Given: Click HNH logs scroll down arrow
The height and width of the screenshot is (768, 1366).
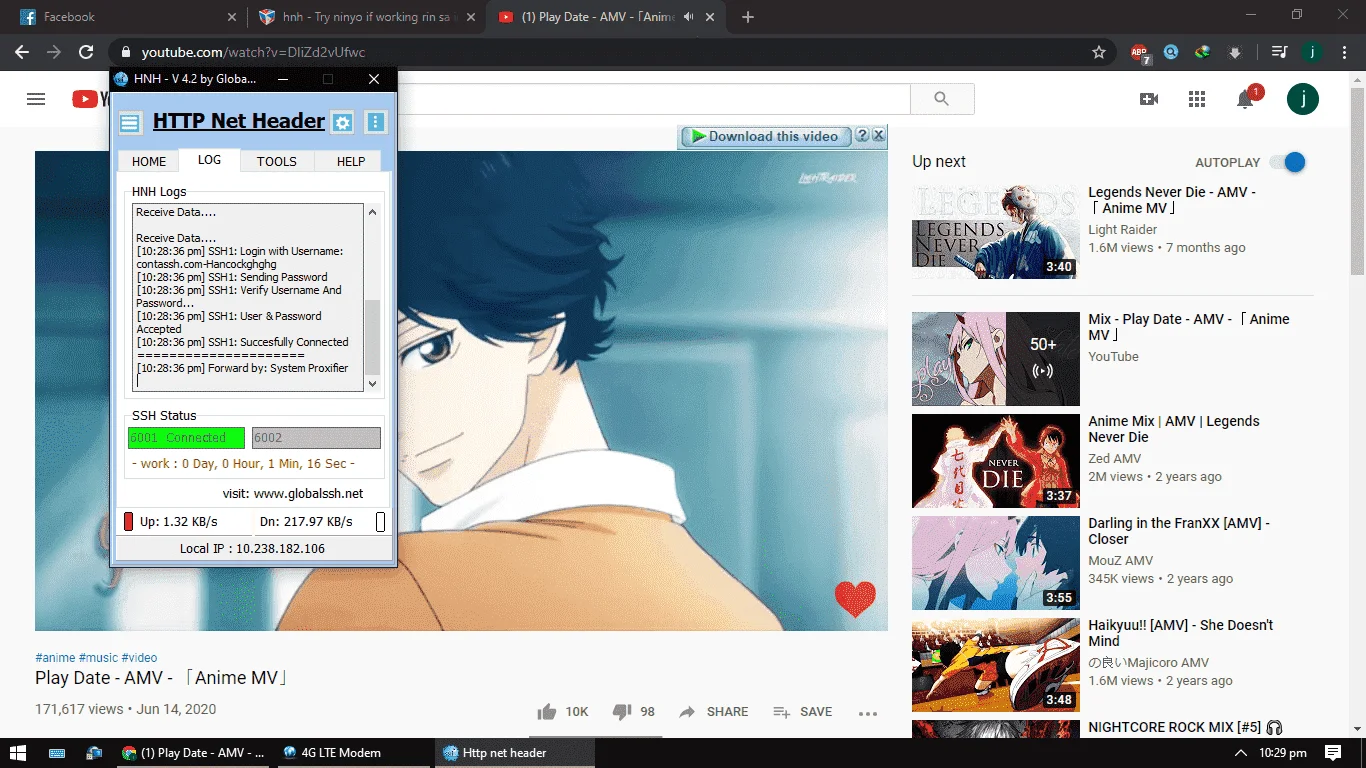Looking at the screenshot, I should (x=373, y=383).
